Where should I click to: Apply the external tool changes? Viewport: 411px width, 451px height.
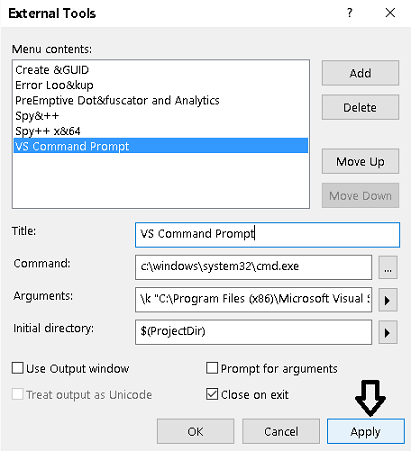pos(366,431)
